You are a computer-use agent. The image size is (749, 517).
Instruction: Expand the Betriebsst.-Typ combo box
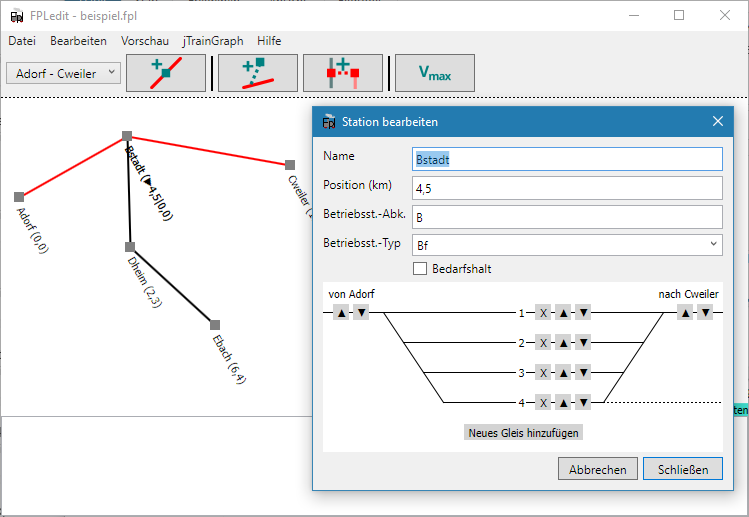567,245
